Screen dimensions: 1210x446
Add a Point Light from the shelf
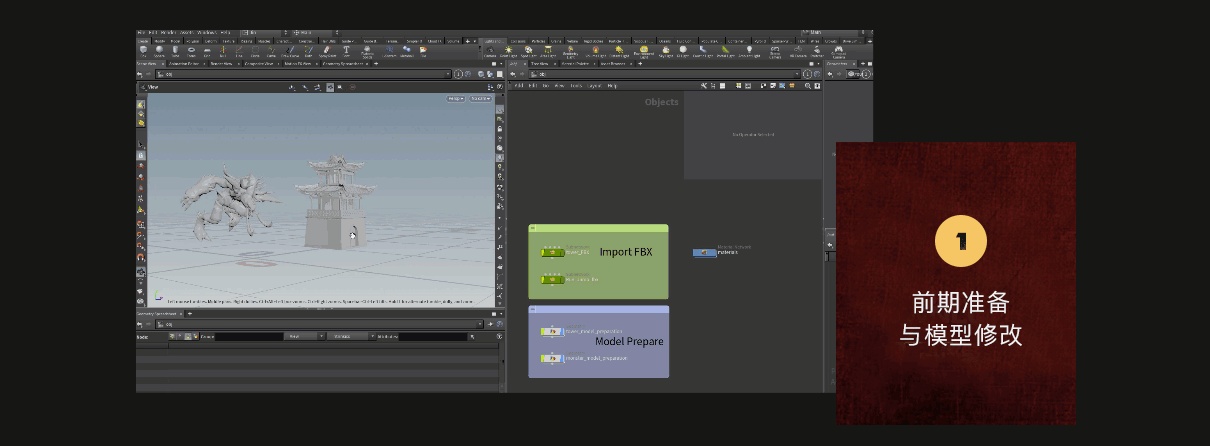(508, 51)
